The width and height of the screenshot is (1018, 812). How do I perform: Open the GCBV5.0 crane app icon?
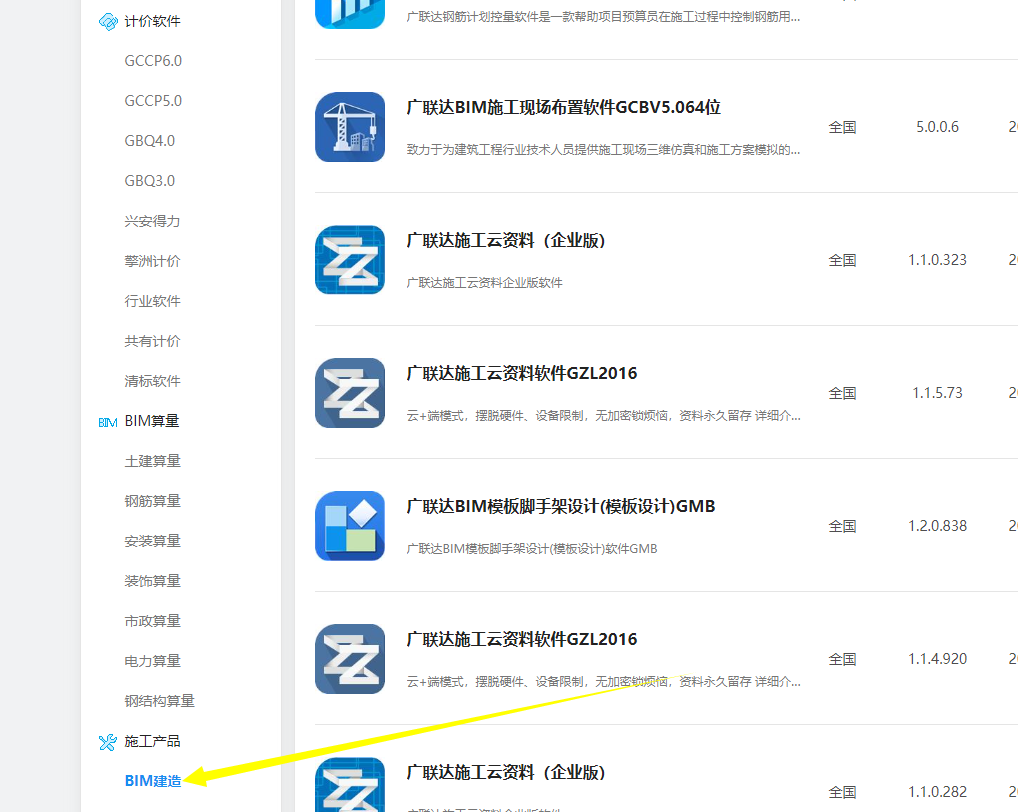[350, 127]
